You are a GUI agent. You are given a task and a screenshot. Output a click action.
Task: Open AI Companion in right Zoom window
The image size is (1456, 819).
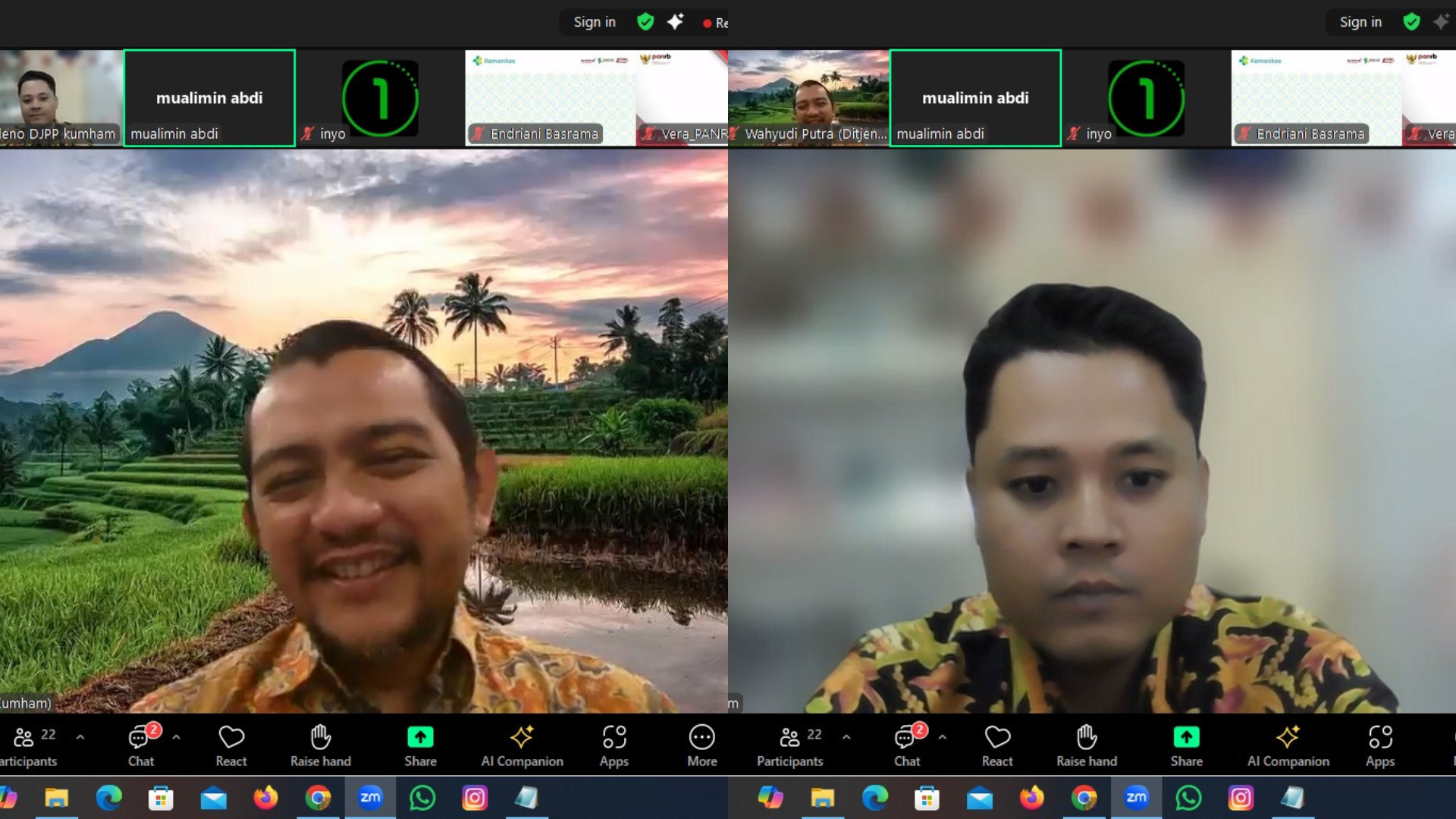pyautogui.click(x=1288, y=747)
